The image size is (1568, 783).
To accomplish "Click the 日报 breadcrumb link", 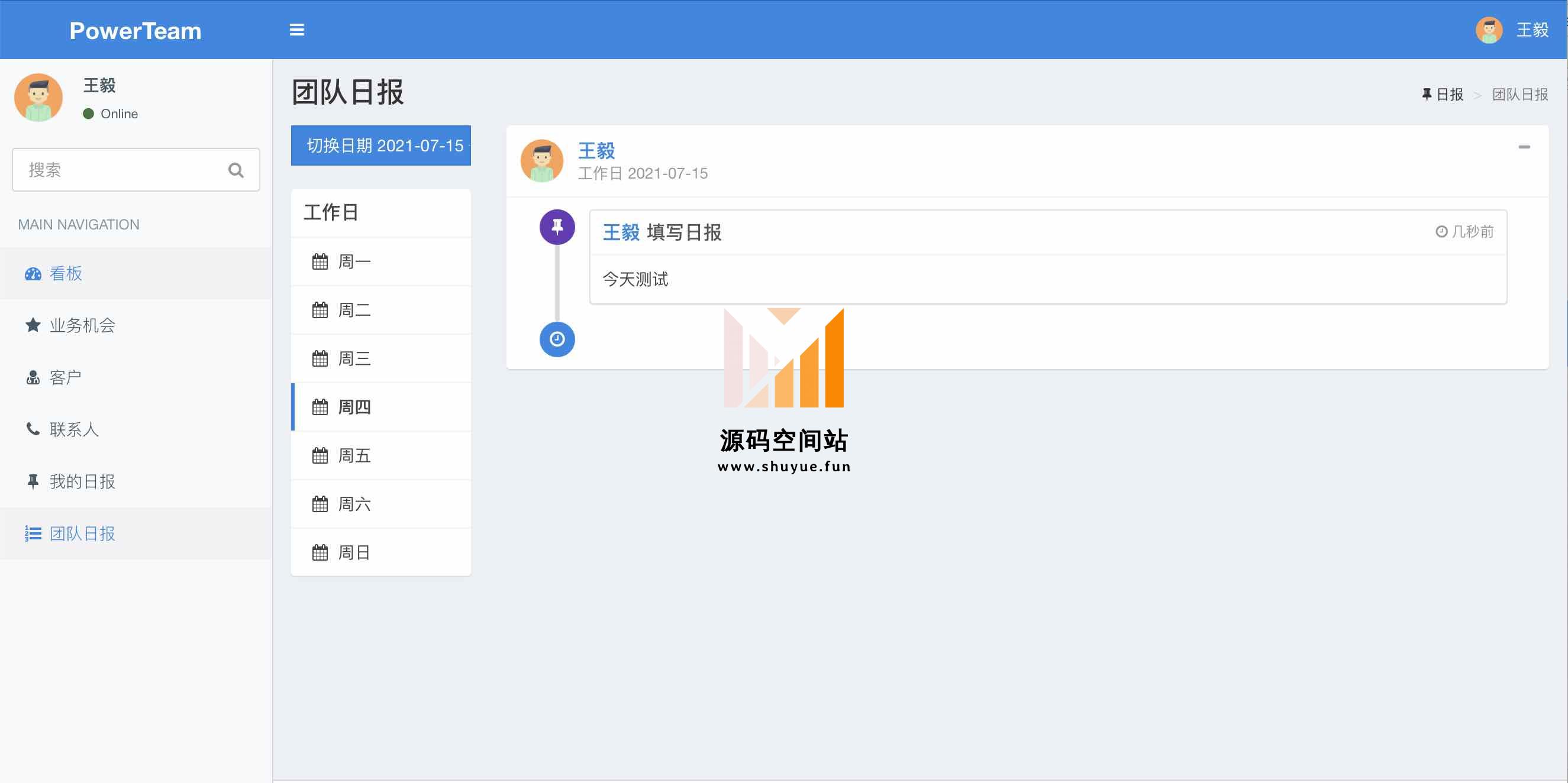I will coord(1442,94).
